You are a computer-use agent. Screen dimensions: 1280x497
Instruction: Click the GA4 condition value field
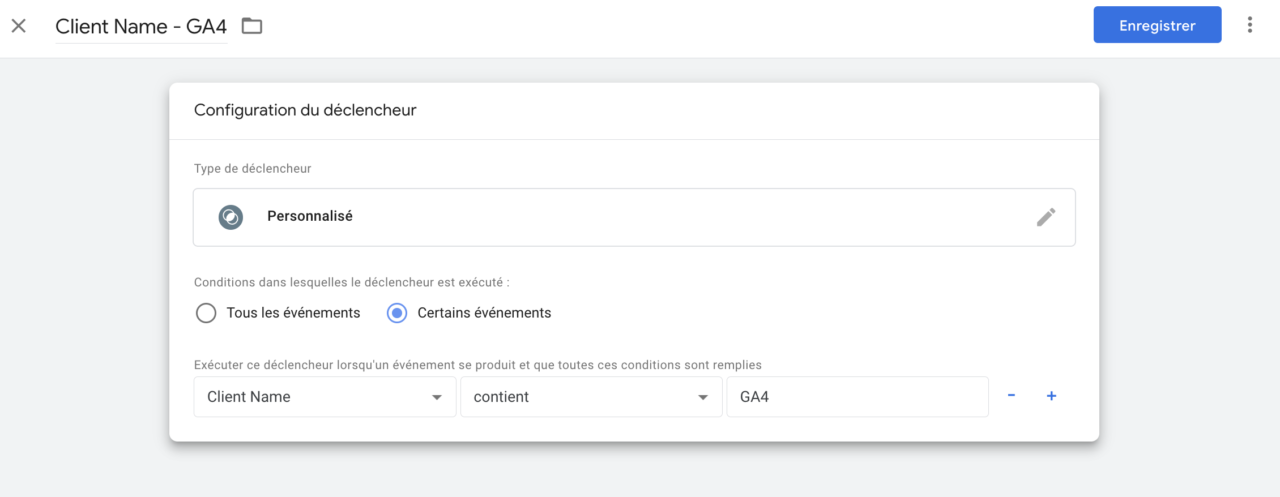857,397
